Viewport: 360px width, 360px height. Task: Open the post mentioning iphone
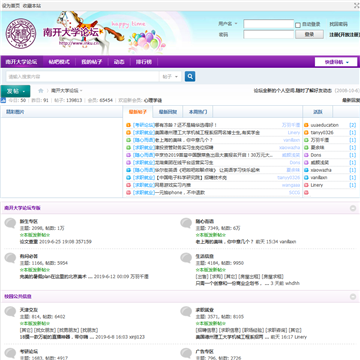pyautogui.click(x=180, y=193)
